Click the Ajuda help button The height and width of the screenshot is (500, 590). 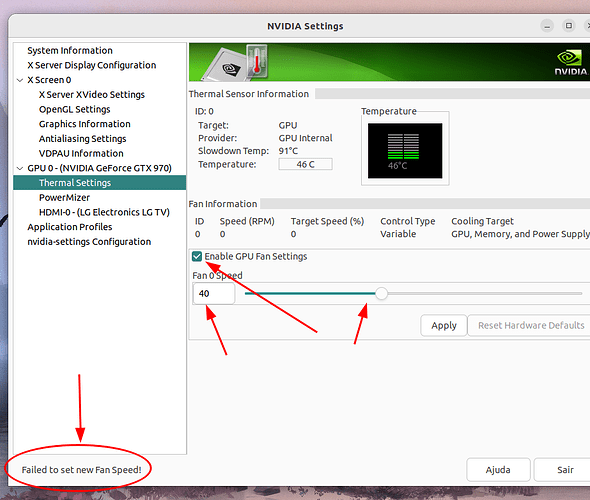498,470
